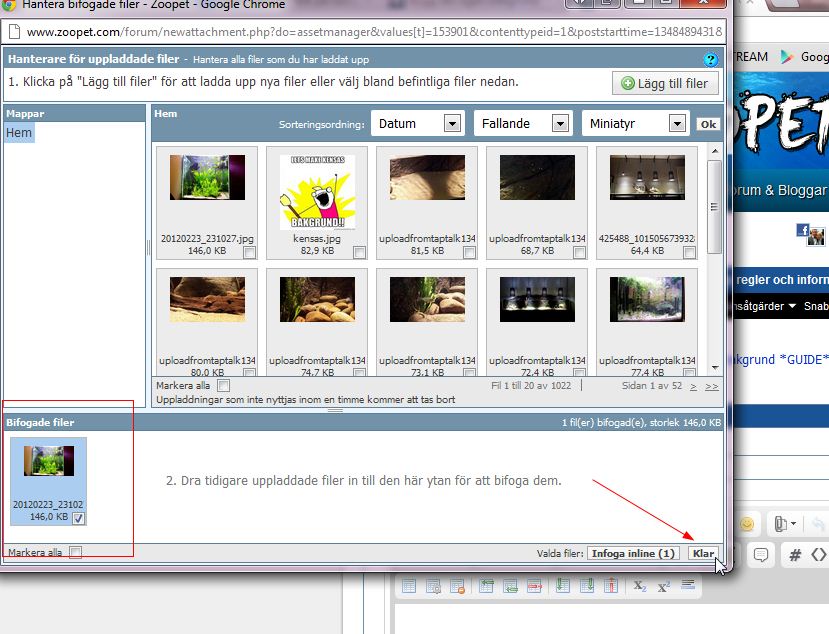Click the URL in the address bar
The image size is (829, 634).
374,32
